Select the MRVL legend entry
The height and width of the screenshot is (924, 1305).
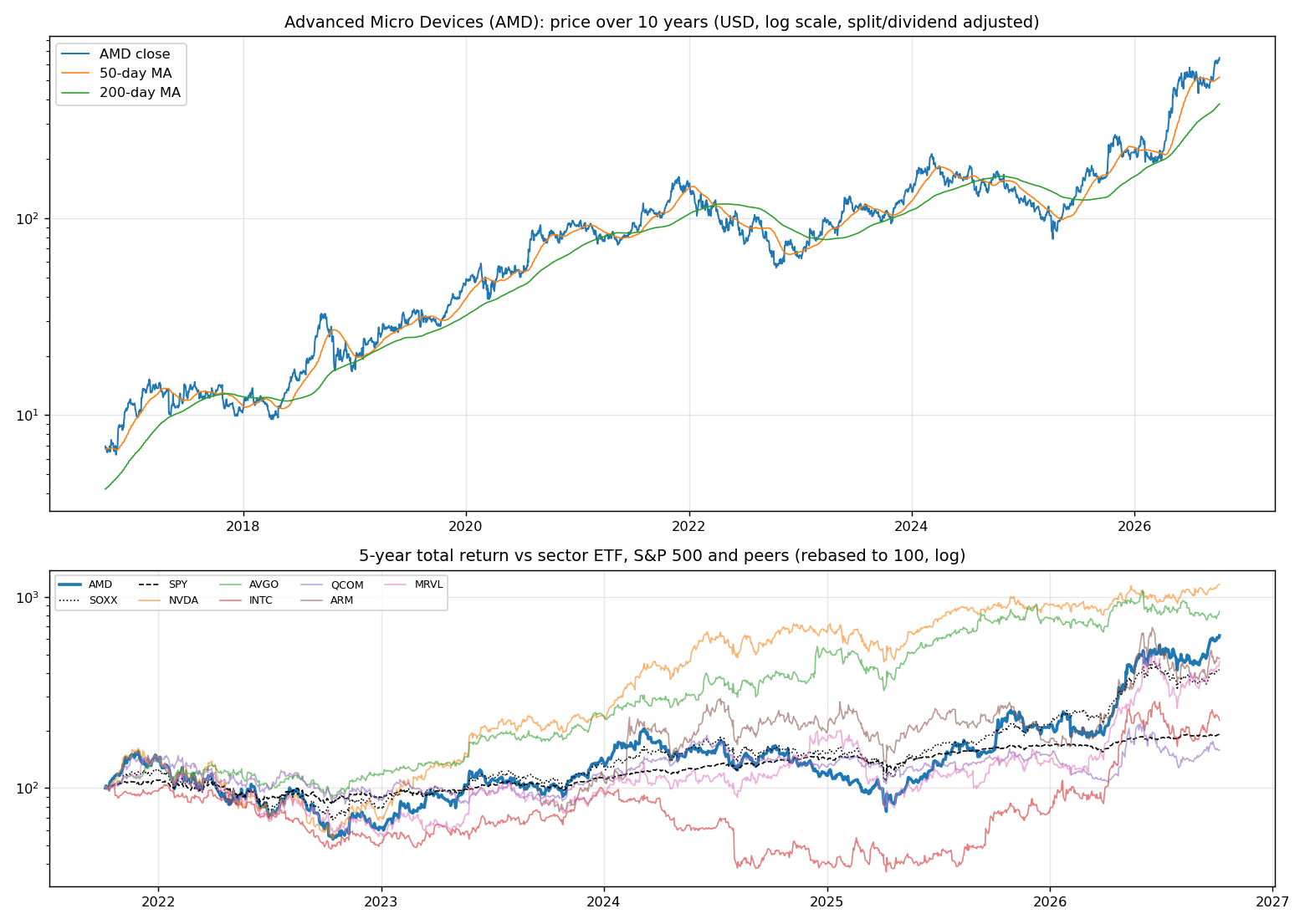[413, 585]
